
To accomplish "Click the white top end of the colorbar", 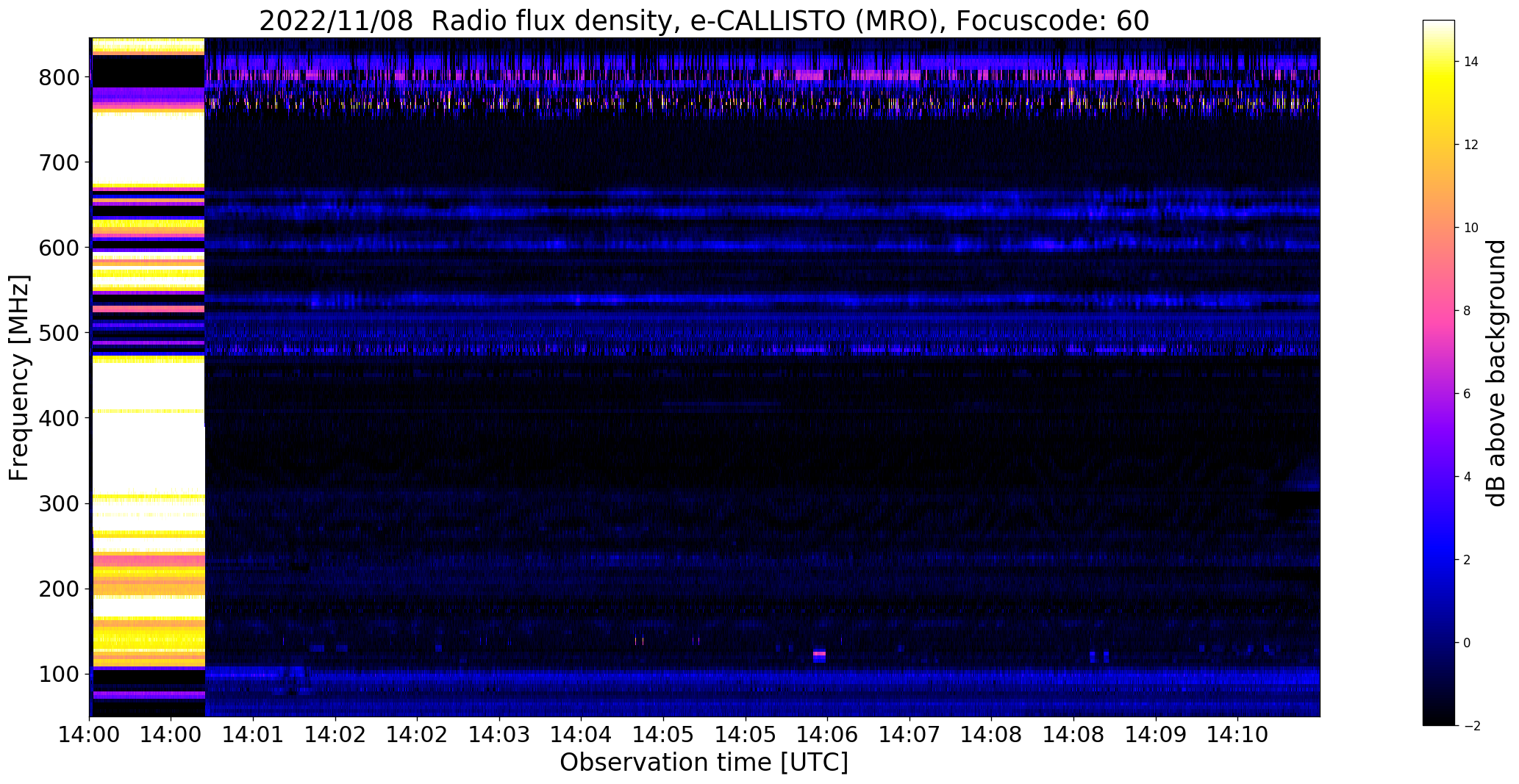I will [x=1439, y=26].
